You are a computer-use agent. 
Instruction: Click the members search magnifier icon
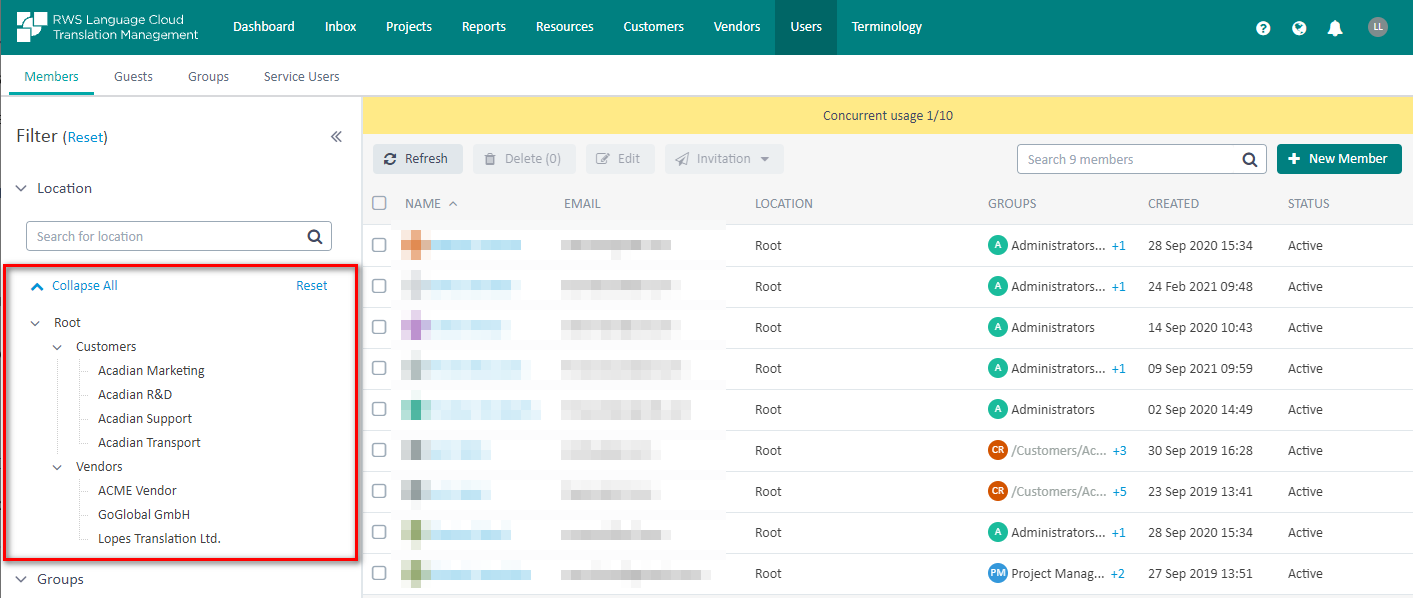[x=1250, y=159]
